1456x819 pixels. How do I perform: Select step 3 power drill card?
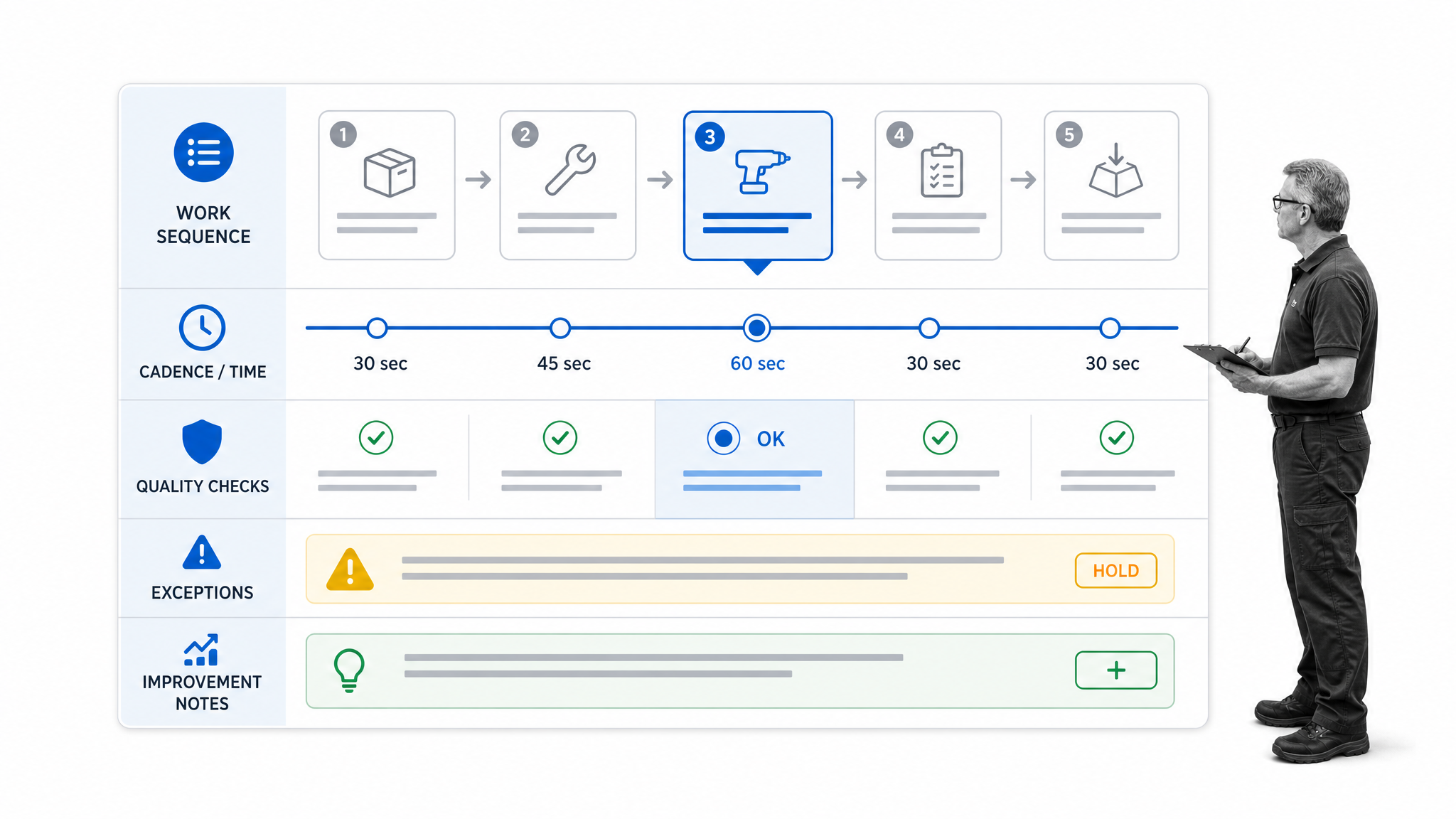[x=758, y=186]
